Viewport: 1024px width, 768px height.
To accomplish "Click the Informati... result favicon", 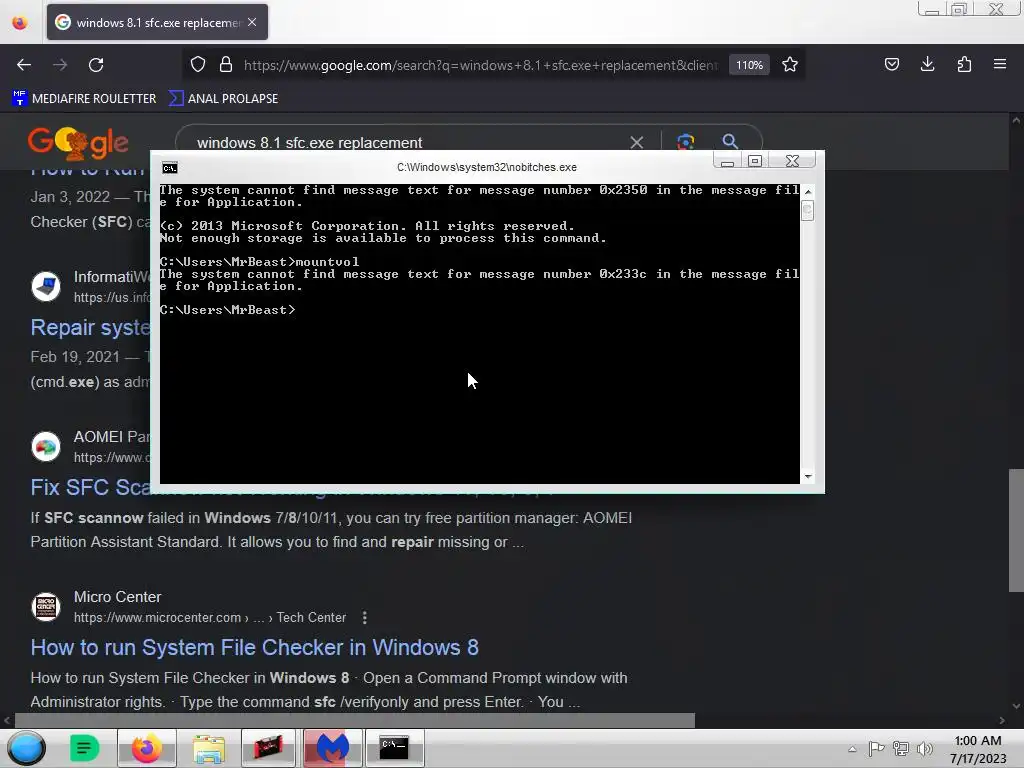I will coord(46,287).
